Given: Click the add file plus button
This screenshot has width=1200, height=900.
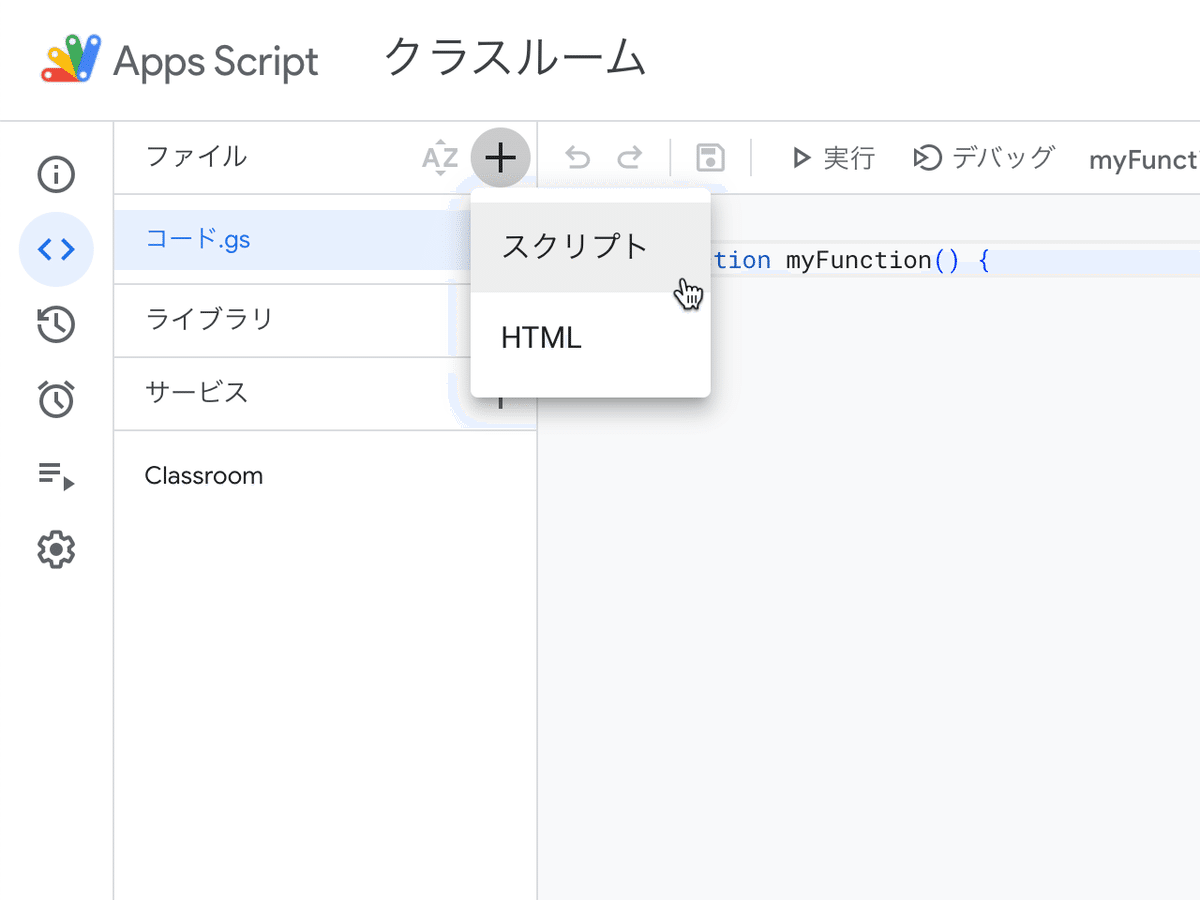Looking at the screenshot, I should click(x=500, y=158).
